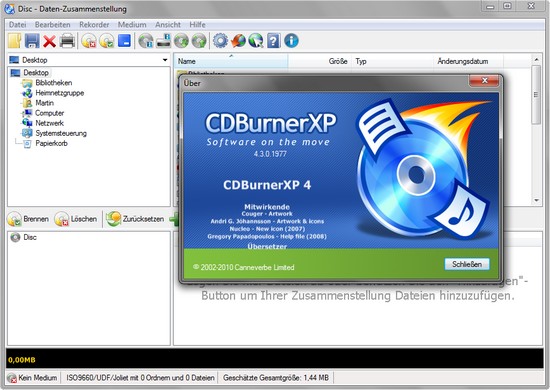Screen dimensions: 550x390
Task: Sort file list by Name column
Action: (x=231, y=61)
